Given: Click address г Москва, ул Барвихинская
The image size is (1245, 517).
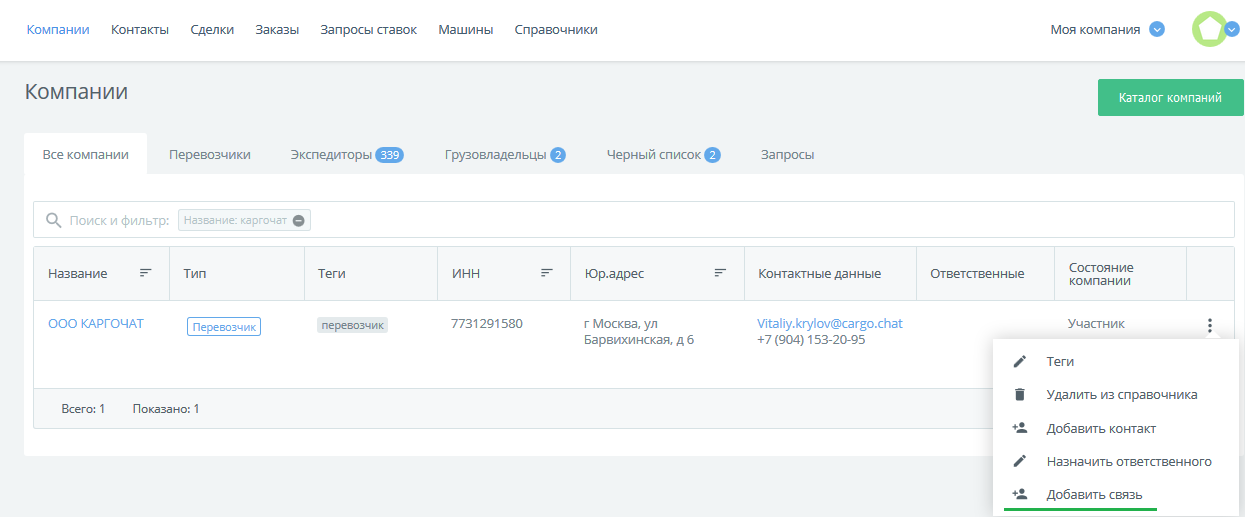Looking at the screenshot, I should click(639, 331).
